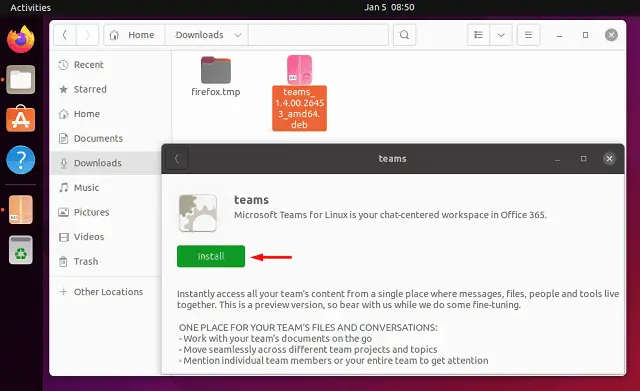The height and width of the screenshot is (391, 640).
Task: Go back in the Files window
Action: point(65,35)
